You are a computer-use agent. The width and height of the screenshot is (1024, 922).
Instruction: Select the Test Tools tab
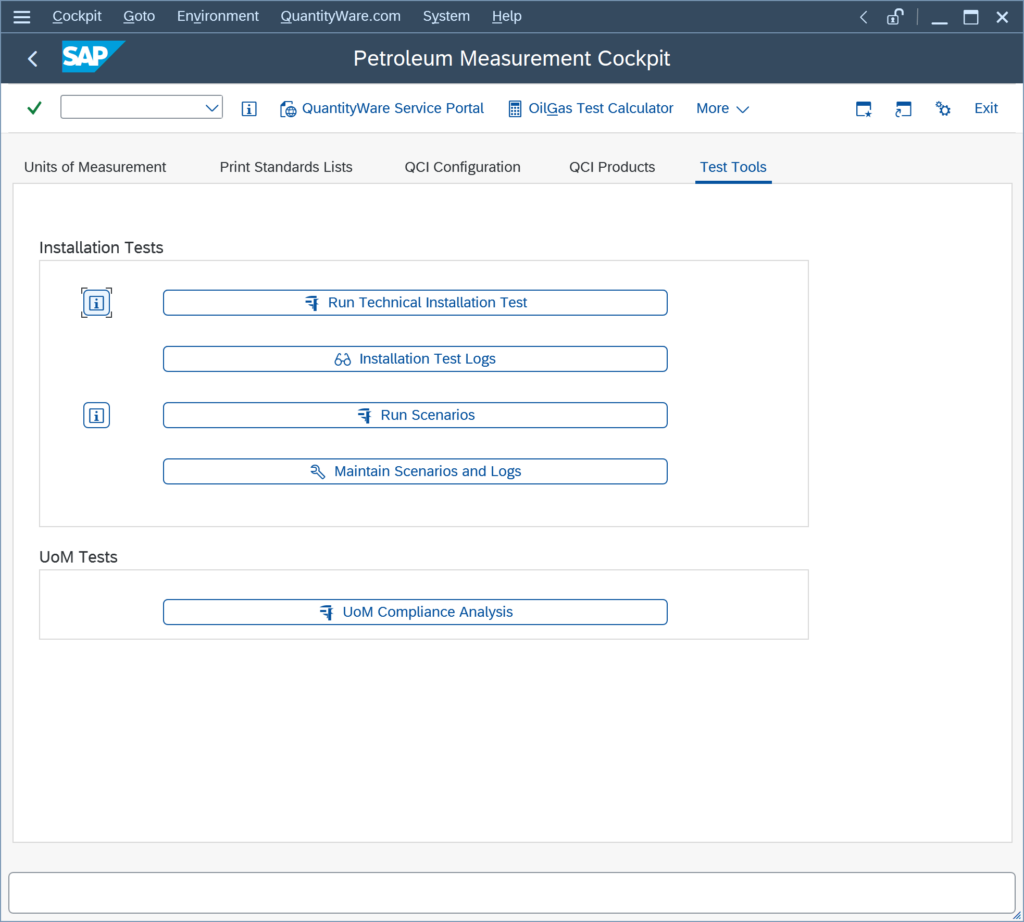(x=733, y=167)
